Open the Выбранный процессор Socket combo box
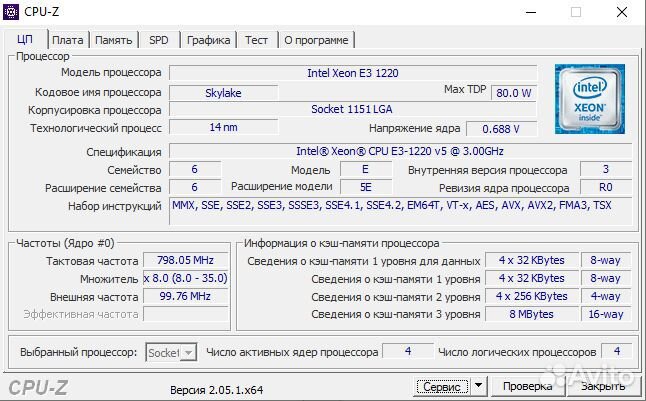 pyautogui.click(x=171, y=353)
